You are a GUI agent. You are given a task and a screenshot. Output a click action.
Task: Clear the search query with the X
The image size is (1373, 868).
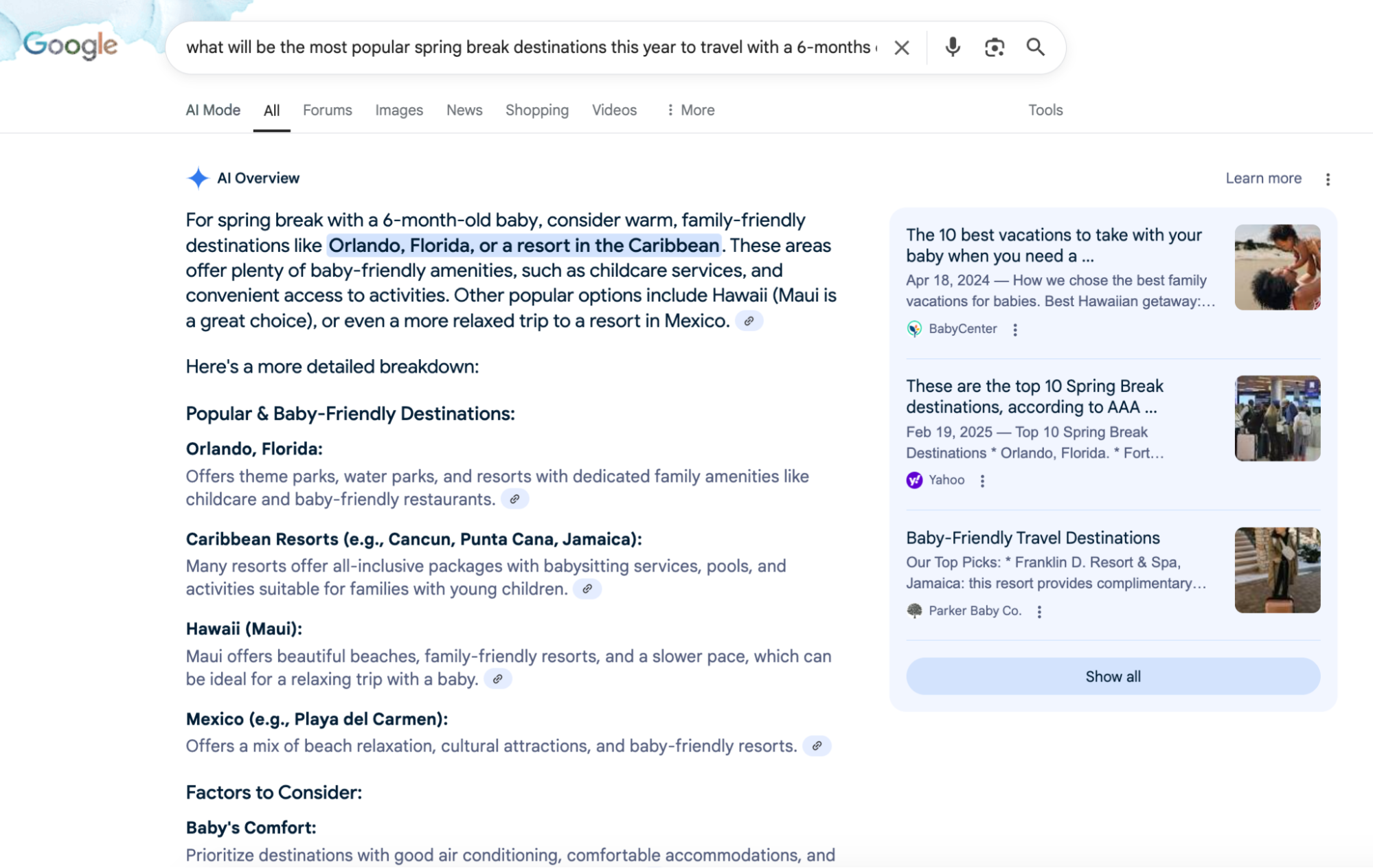pos(901,47)
